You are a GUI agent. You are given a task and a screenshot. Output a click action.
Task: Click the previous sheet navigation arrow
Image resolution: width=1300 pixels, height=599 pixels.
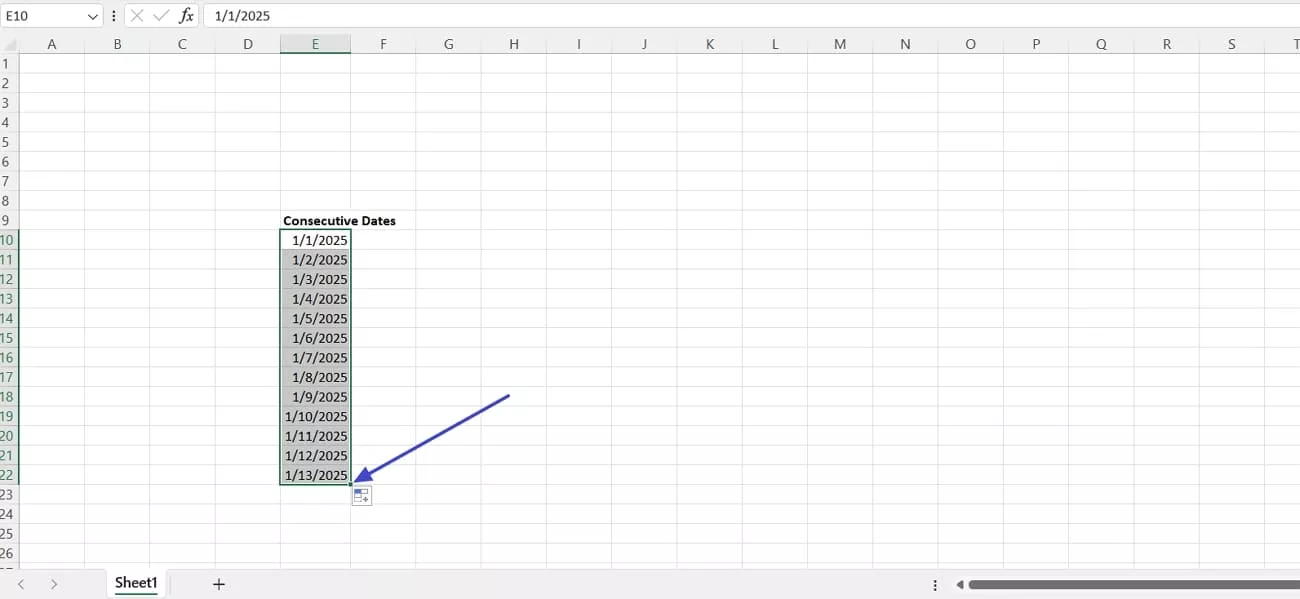click(x=22, y=583)
